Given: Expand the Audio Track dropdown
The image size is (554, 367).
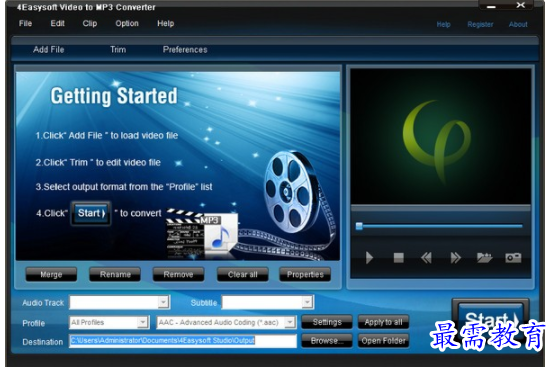Looking at the screenshot, I should pyautogui.click(x=163, y=302).
